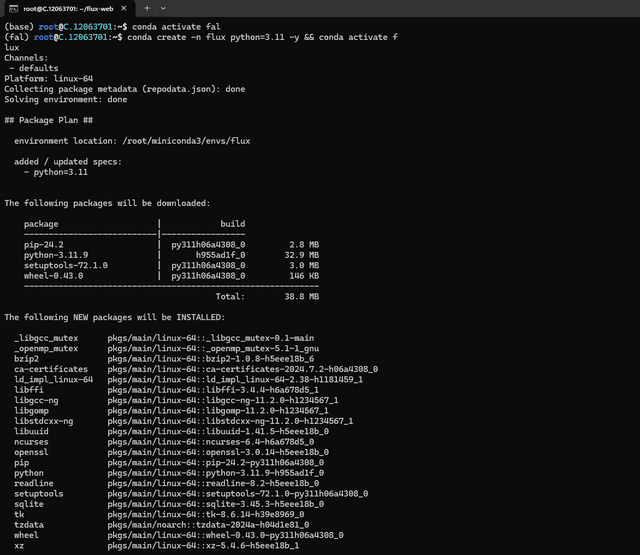Click the 'setuptools-72.1.0' download row

pyautogui.click(x=171, y=265)
